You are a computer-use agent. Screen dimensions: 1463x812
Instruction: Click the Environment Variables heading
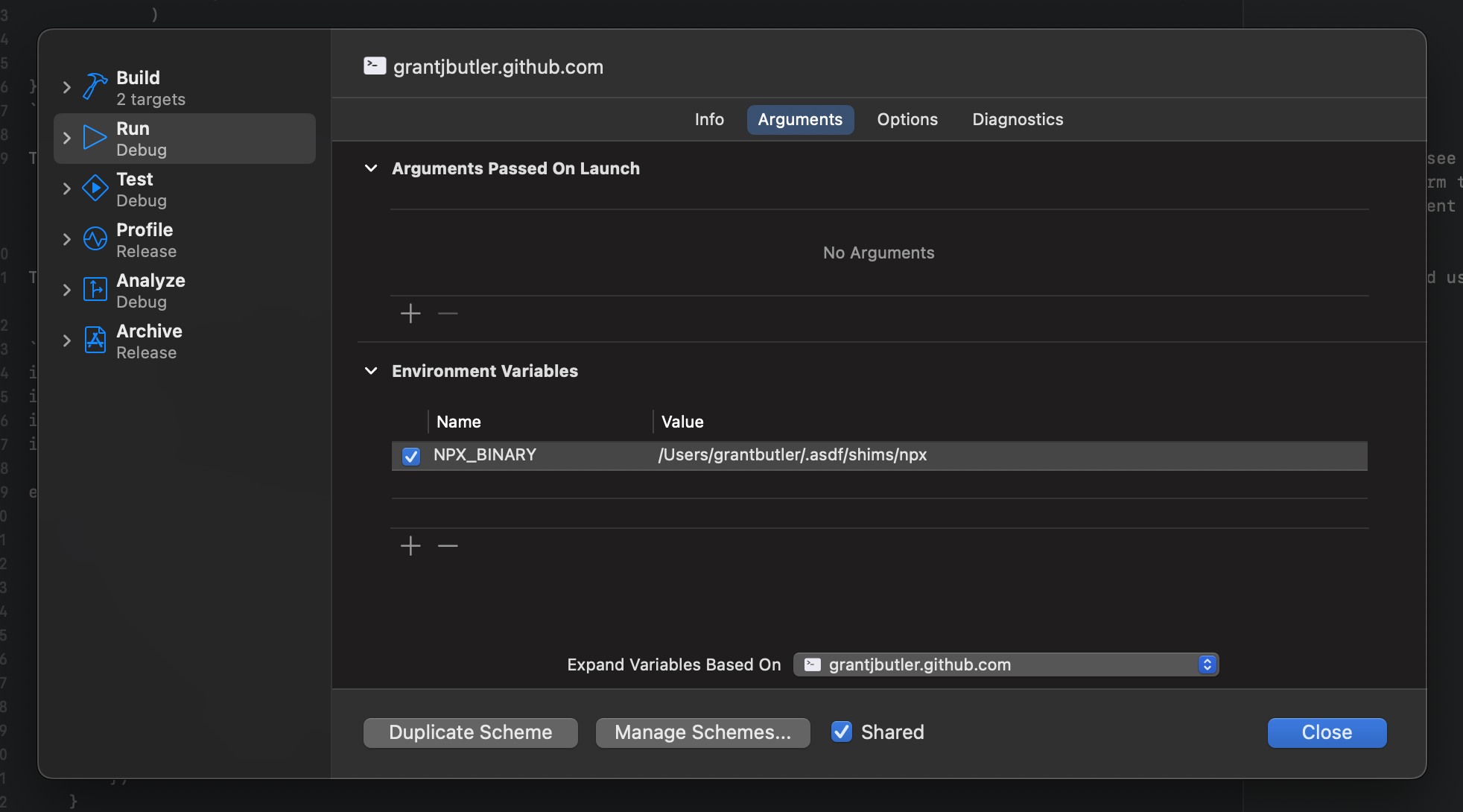[485, 371]
